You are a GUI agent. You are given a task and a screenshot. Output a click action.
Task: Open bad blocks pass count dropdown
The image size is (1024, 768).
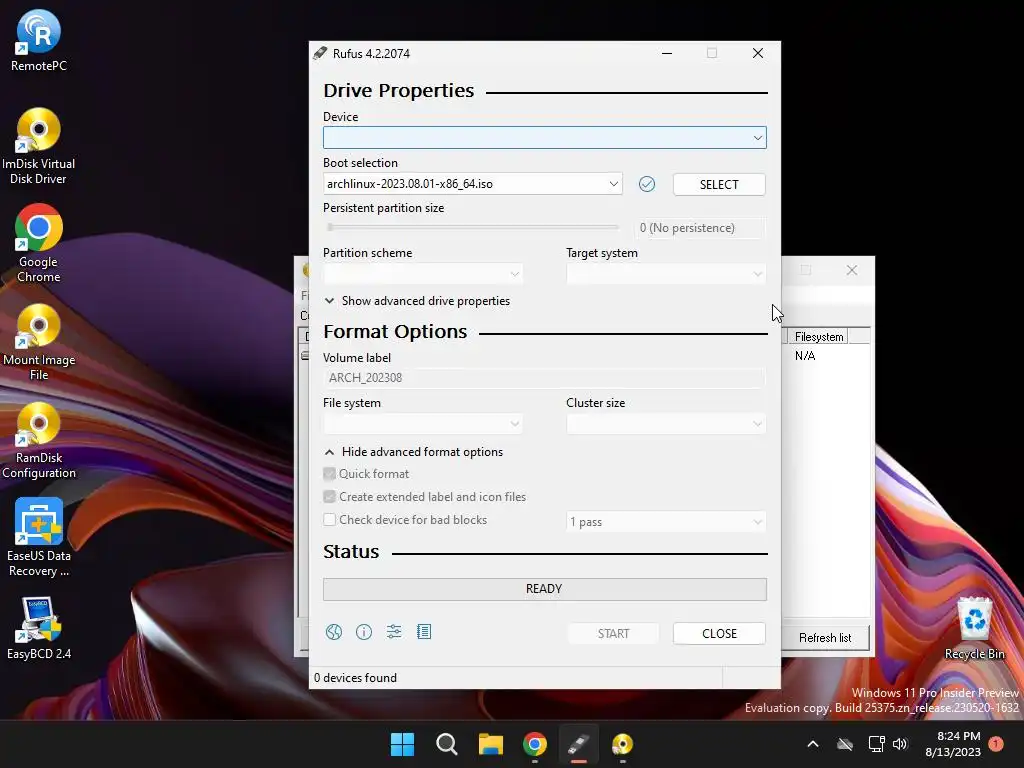coord(666,522)
